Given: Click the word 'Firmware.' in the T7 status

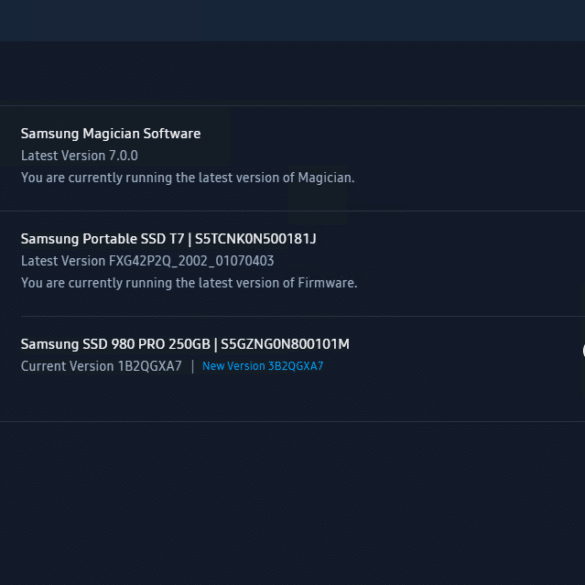Looking at the screenshot, I should (327, 283).
